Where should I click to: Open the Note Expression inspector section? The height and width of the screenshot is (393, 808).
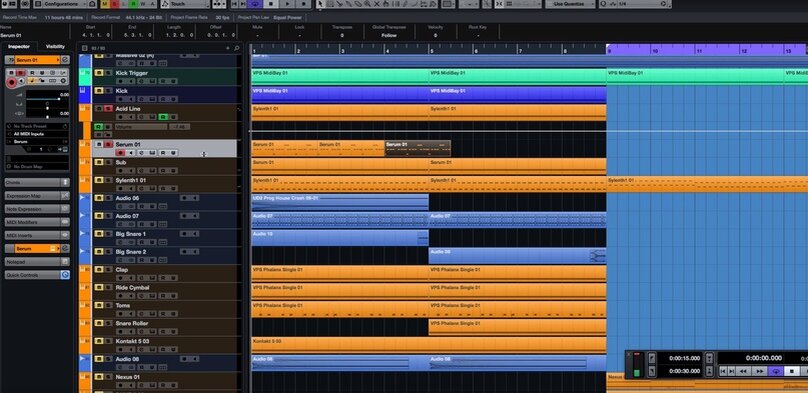[37, 209]
